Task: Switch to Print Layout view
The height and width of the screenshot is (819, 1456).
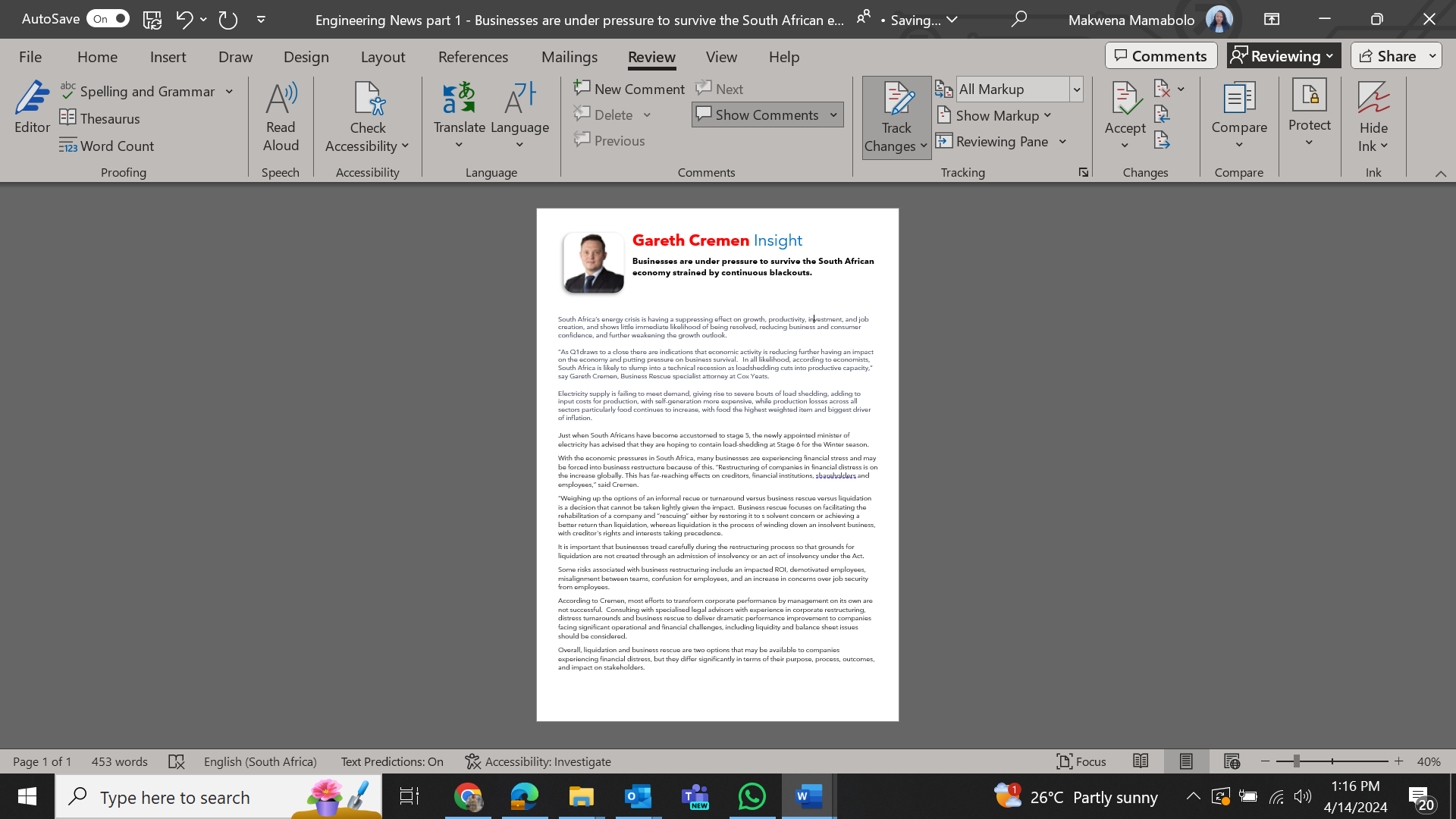Action: (1186, 761)
